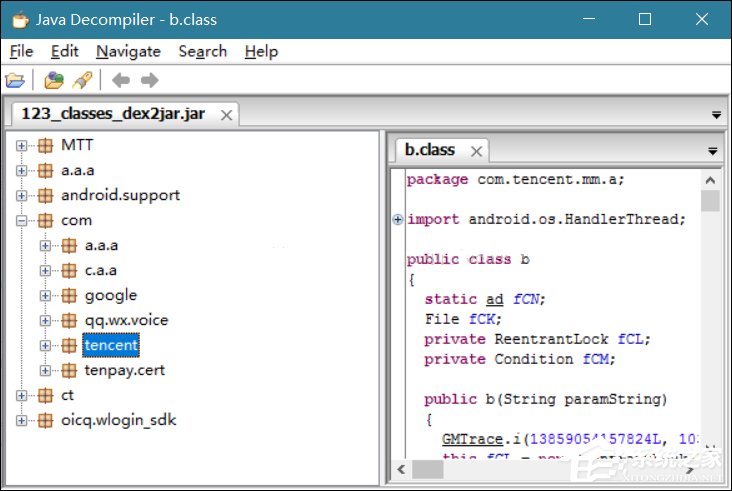Click the Search toolbar icon
The width and height of the screenshot is (732, 491).
(x=82, y=80)
